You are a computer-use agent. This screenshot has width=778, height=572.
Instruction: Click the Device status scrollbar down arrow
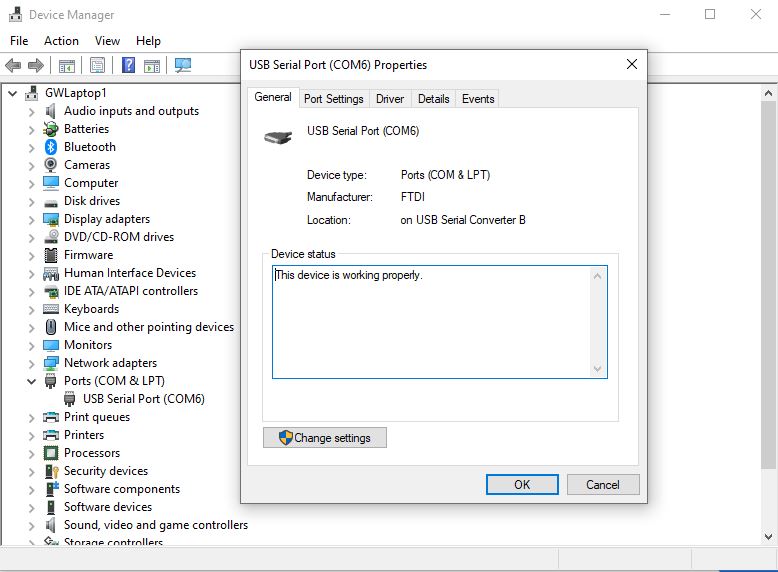598,369
